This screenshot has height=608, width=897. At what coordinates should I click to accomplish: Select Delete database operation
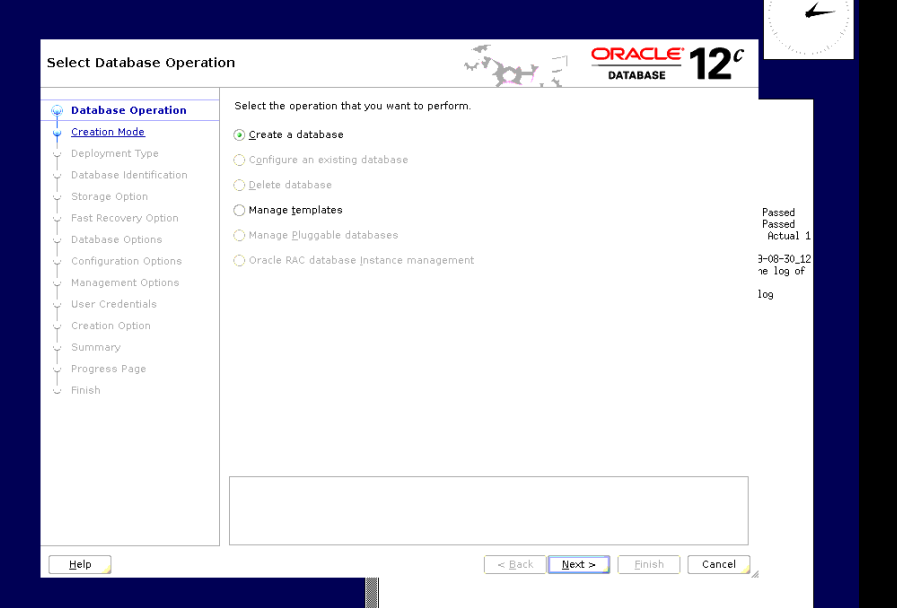tap(239, 185)
